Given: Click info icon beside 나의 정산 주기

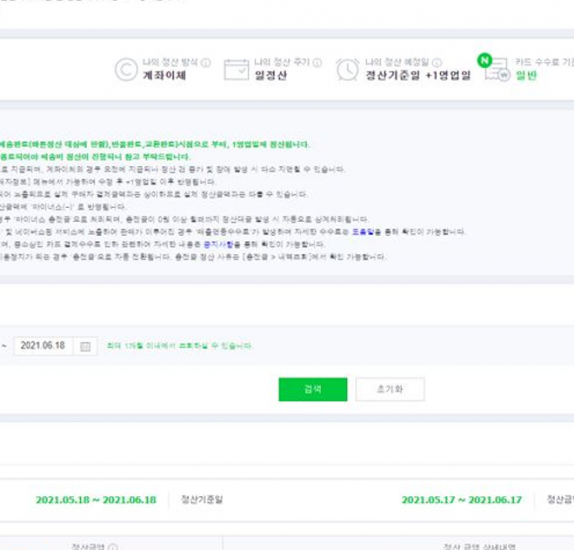Looking at the screenshot, I should [x=317, y=63].
